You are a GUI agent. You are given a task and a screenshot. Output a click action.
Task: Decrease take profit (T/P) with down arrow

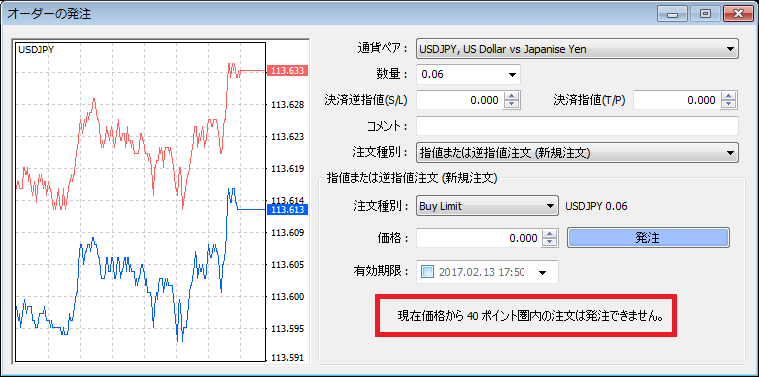click(x=729, y=105)
